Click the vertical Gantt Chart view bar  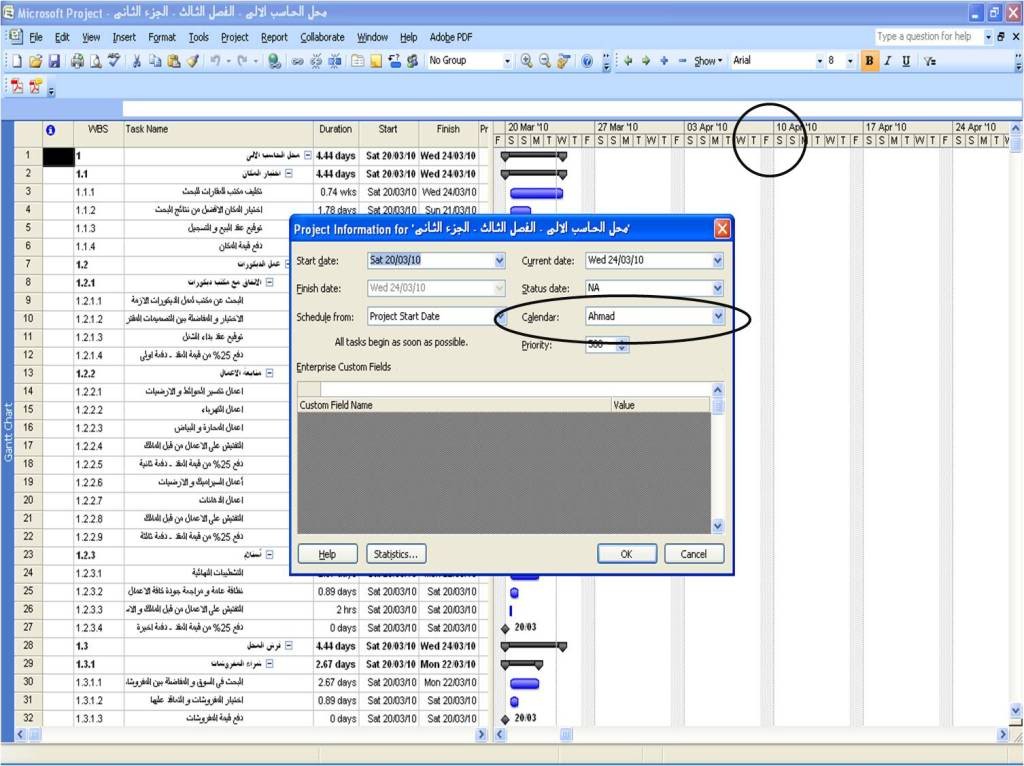tap(8, 432)
